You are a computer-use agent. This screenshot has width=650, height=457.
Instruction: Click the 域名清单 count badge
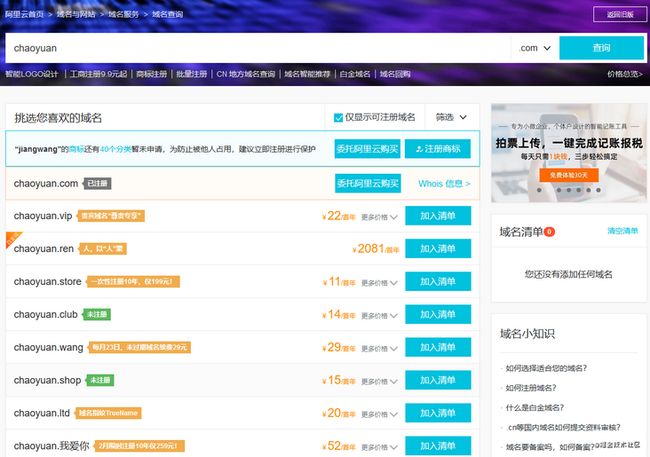pyautogui.click(x=549, y=231)
